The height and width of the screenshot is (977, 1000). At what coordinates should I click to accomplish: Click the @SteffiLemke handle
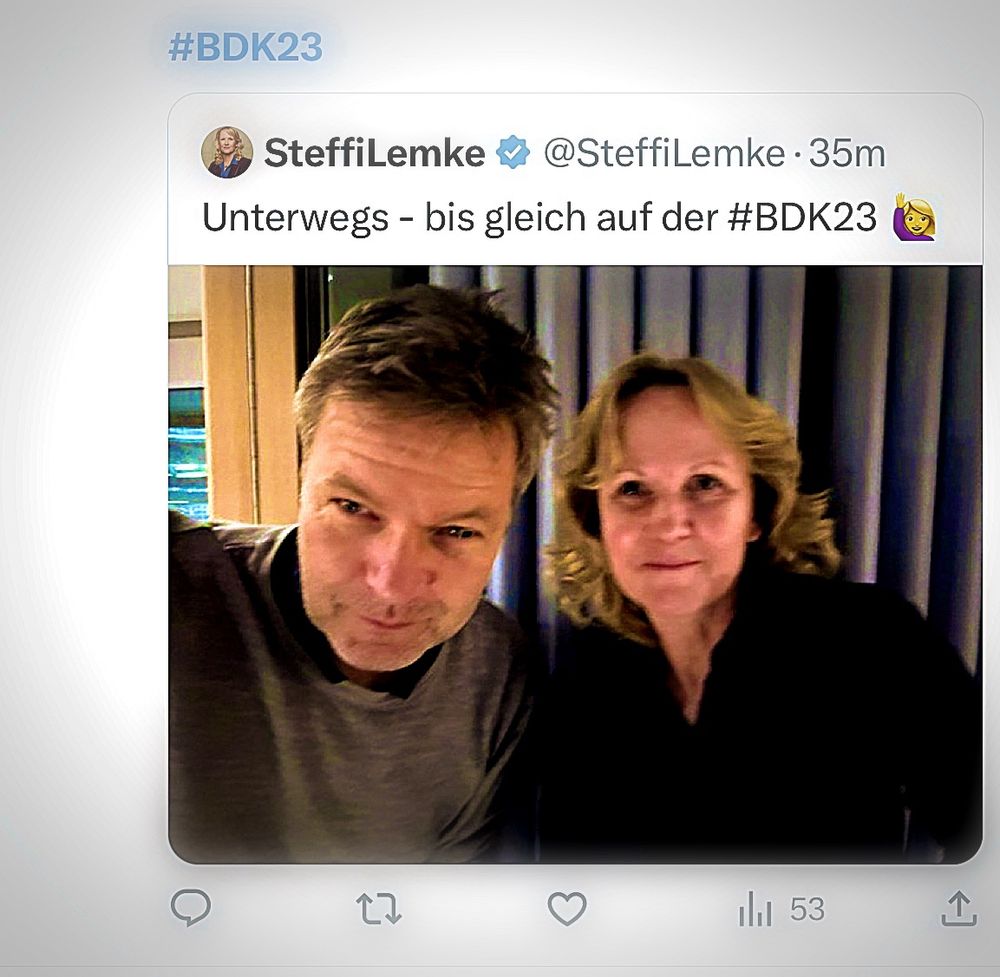point(664,154)
